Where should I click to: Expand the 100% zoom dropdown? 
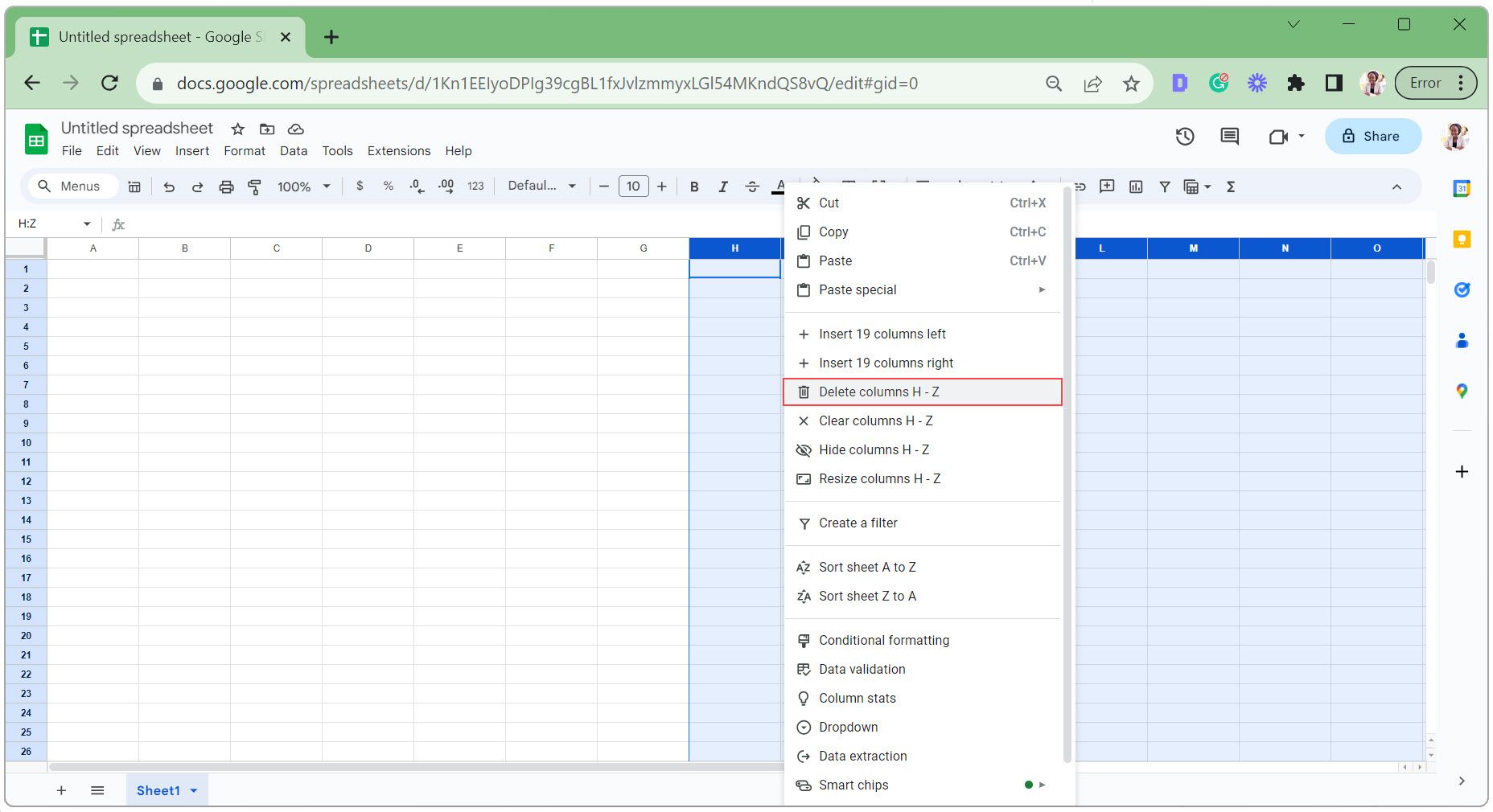click(x=304, y=187)
